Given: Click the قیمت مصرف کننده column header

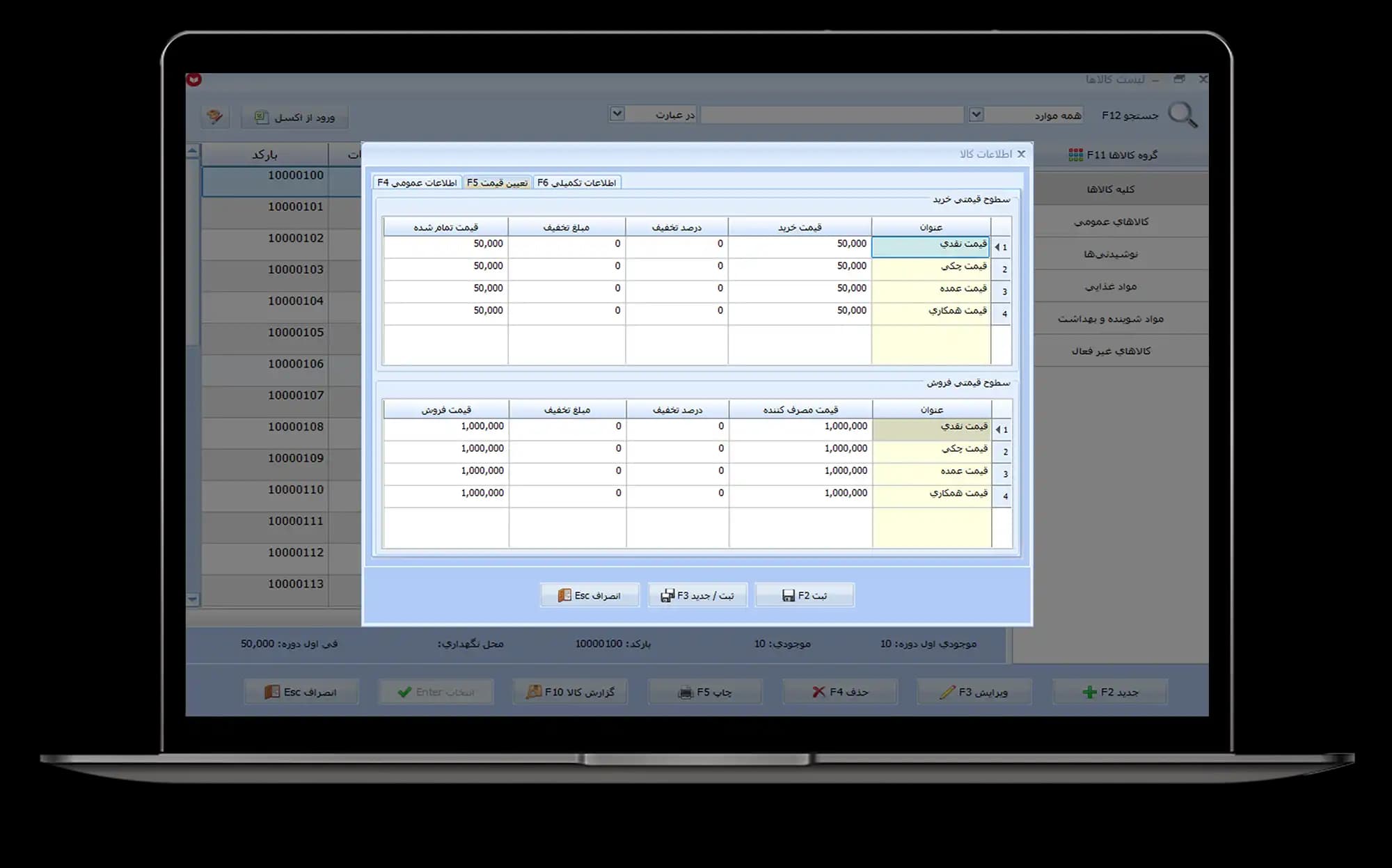Looking at the screenshot, I should [x=800, y=409].
